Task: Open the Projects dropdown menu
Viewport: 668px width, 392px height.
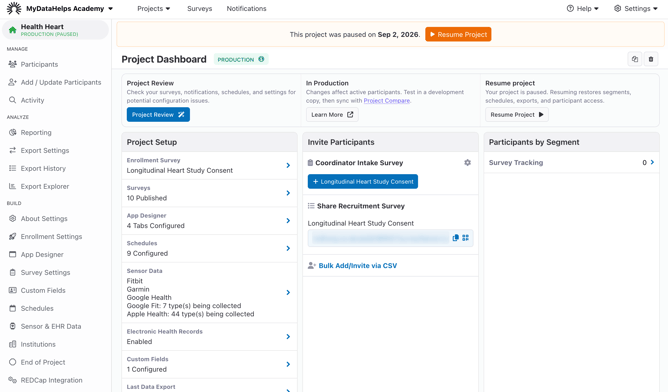Action: point(153,9)
